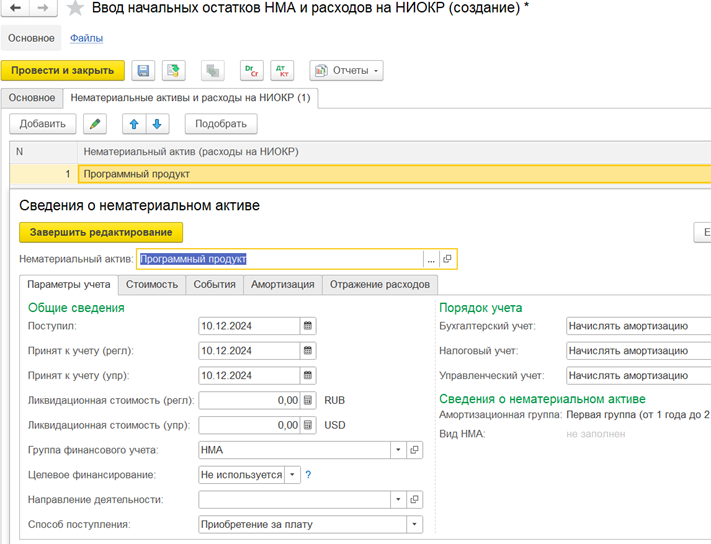
Task: Switch to the Стоимость tab
Action: pyautogui.click(x=152, y=285)
